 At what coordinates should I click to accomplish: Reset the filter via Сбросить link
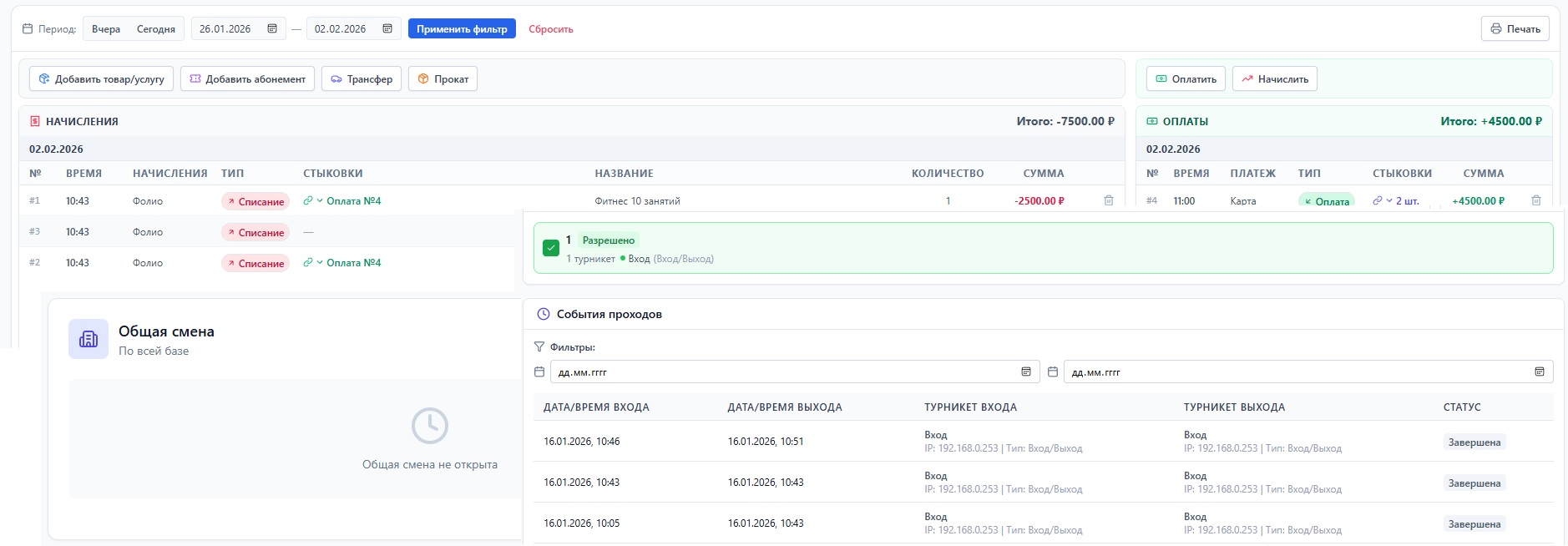click(550, 28)
